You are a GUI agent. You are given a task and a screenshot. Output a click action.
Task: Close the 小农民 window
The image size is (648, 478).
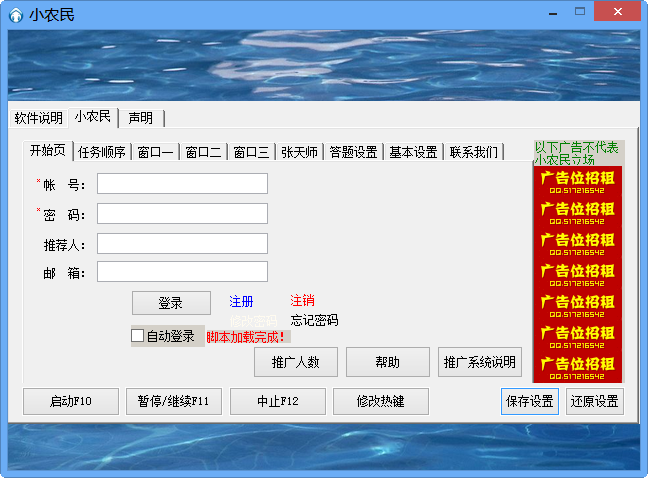coord(618,12)
